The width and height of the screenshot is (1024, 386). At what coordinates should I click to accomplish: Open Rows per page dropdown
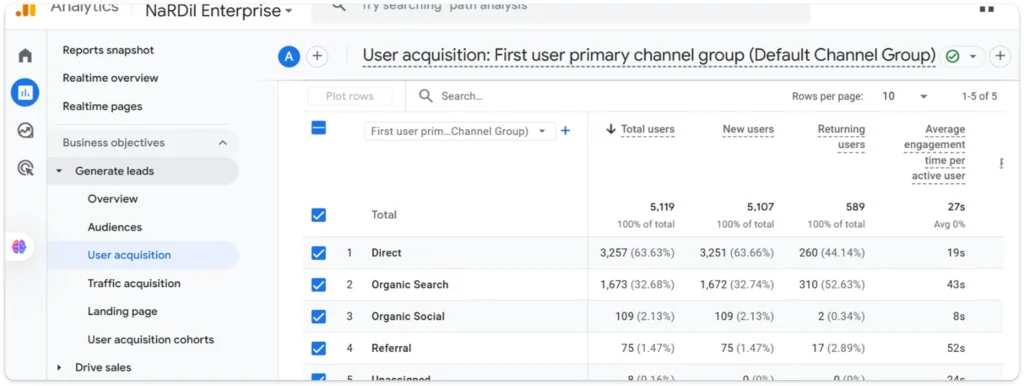point(904,96)
